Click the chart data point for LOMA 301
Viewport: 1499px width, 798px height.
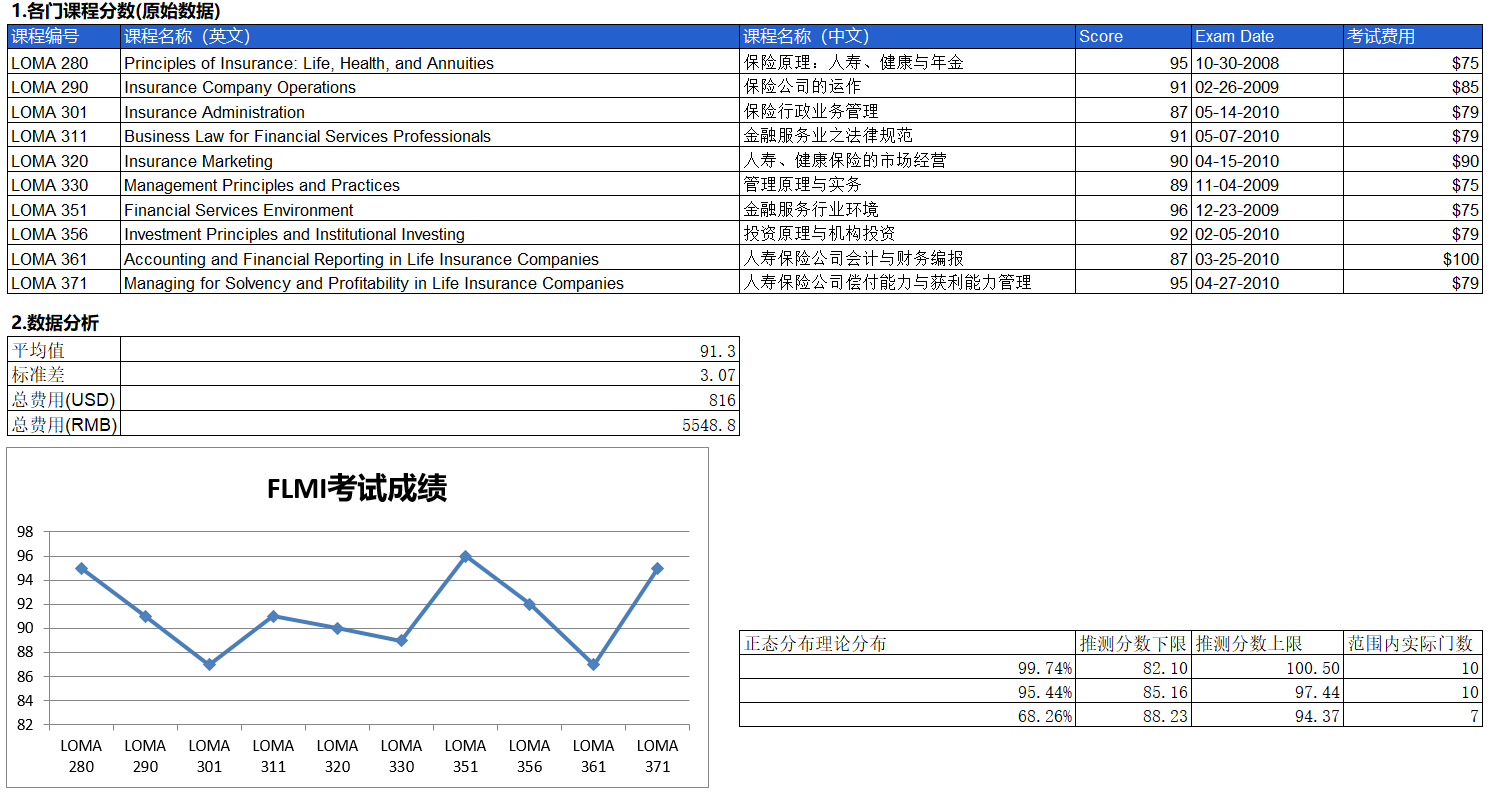209,664
